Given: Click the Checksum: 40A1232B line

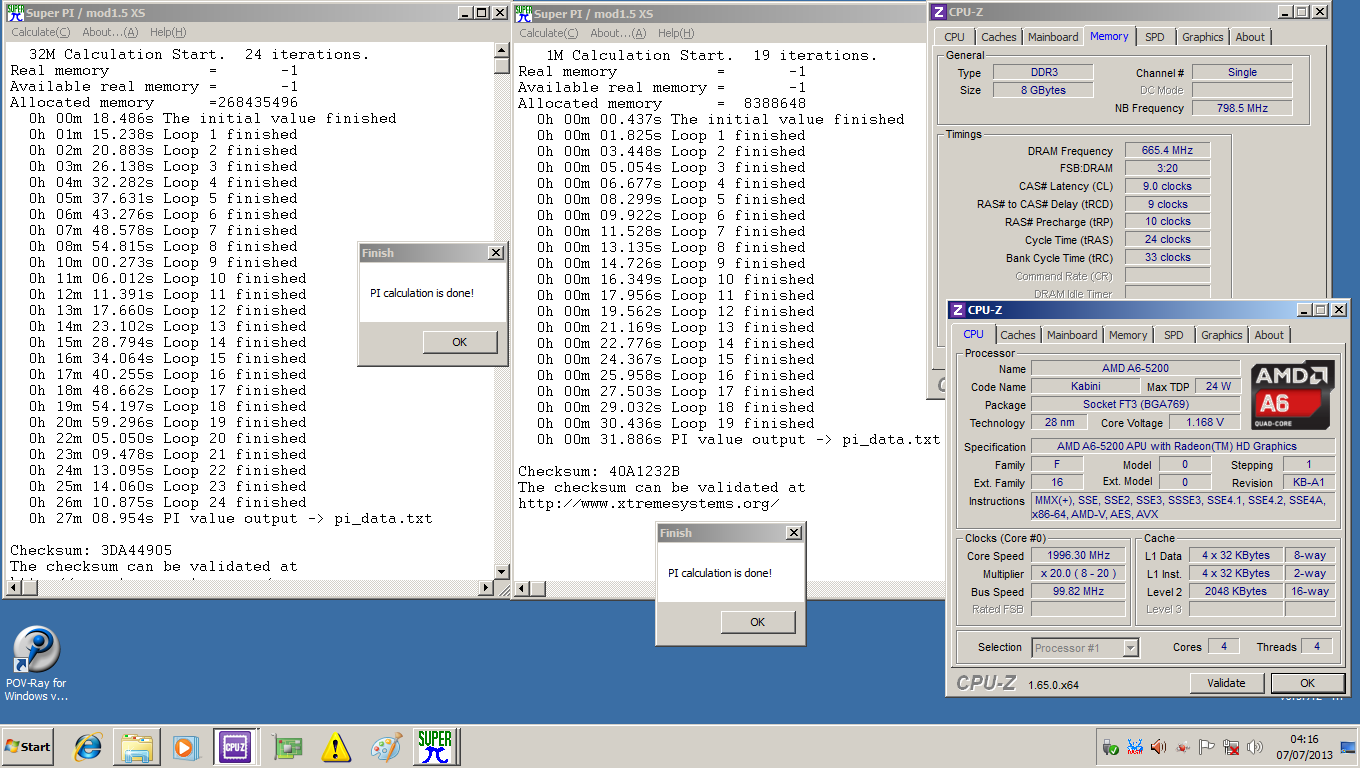Looking at the screenshot, I should [599, 471].
